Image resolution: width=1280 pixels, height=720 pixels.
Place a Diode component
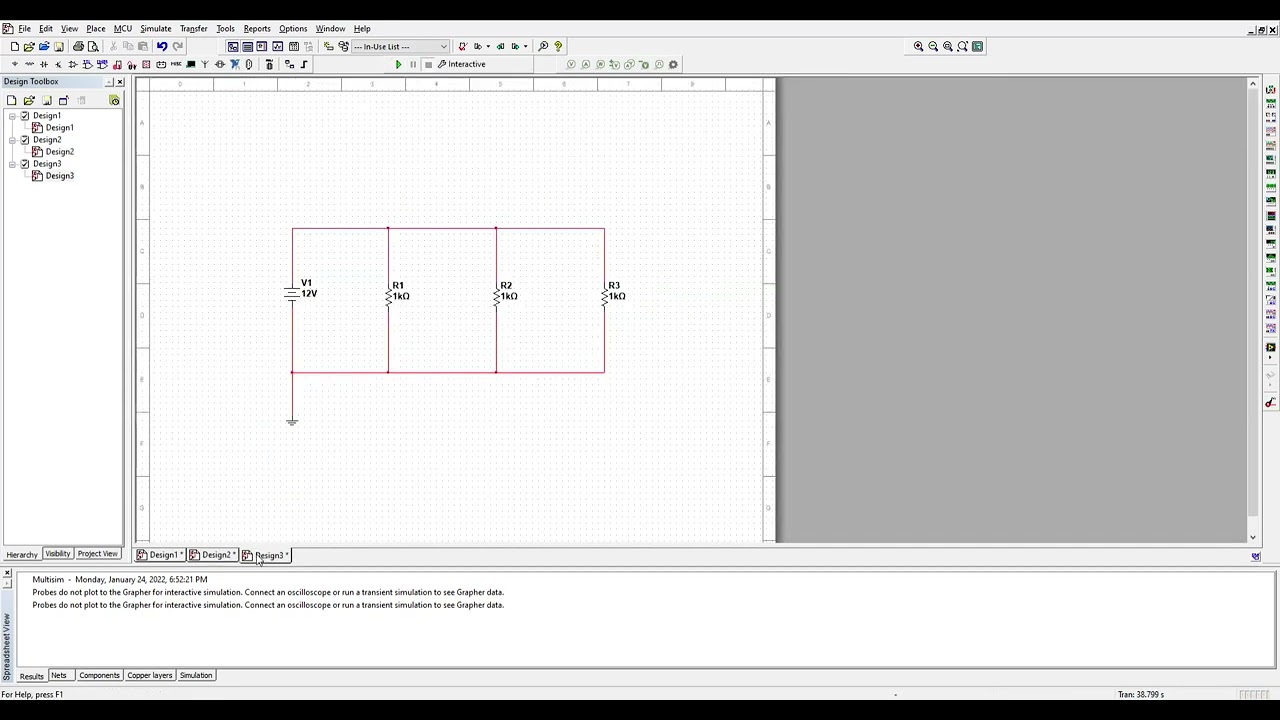pyautogui.click(x=43, y=64)
